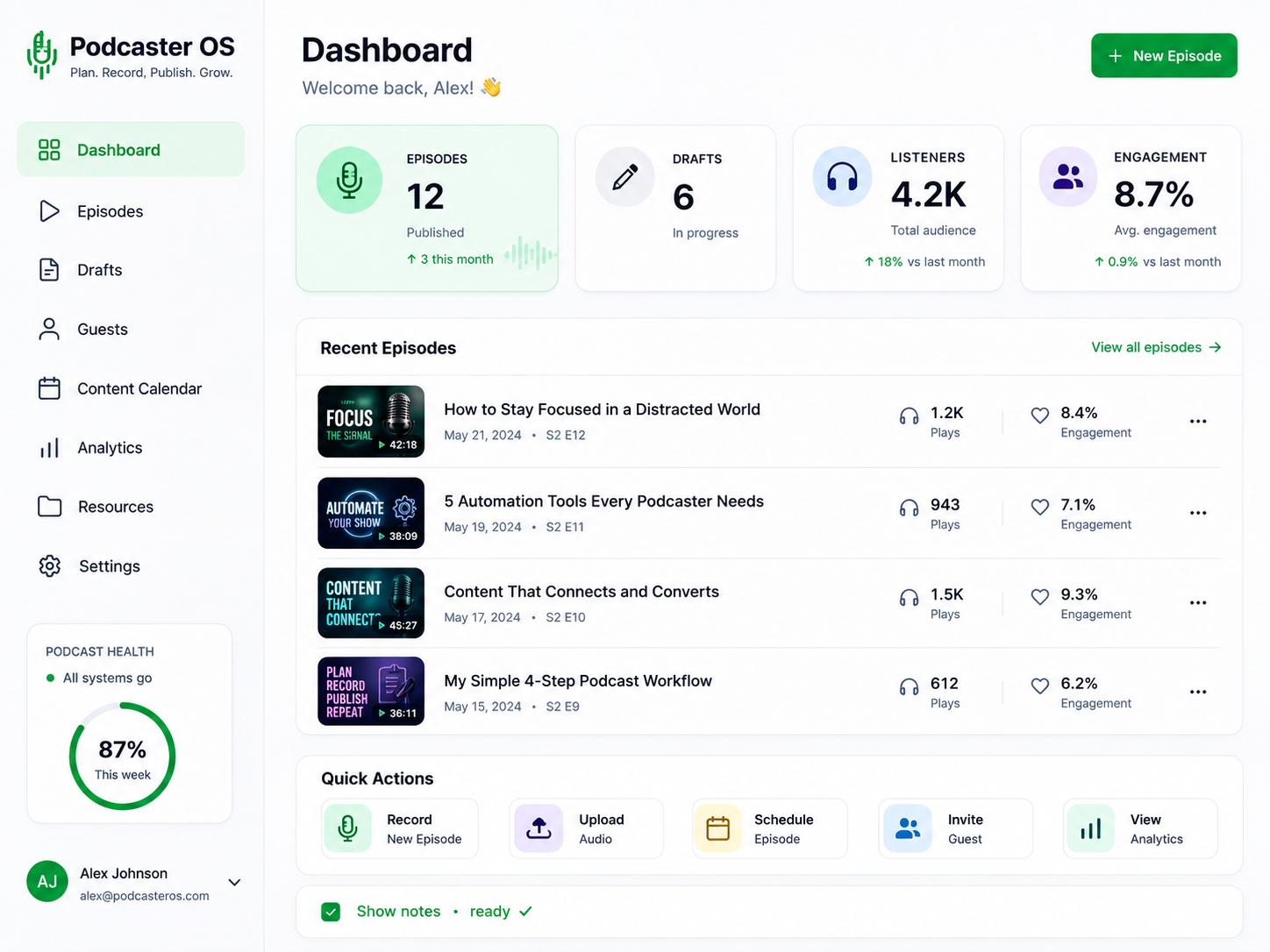This screenshot has width=1270, height=952.
Task: Click the alex@podcasteros.com email text
Action: 145,896
